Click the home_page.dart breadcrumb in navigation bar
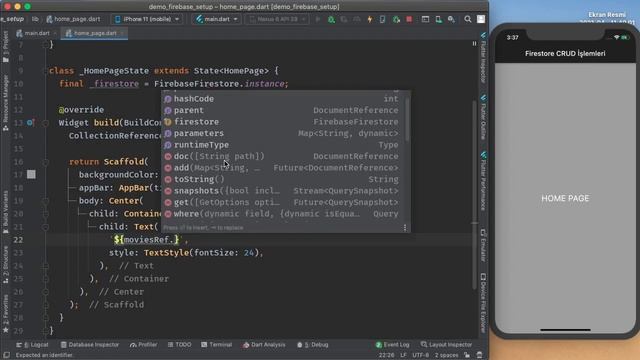Viewport: 640px width, 360px height. tap(73, 19)
